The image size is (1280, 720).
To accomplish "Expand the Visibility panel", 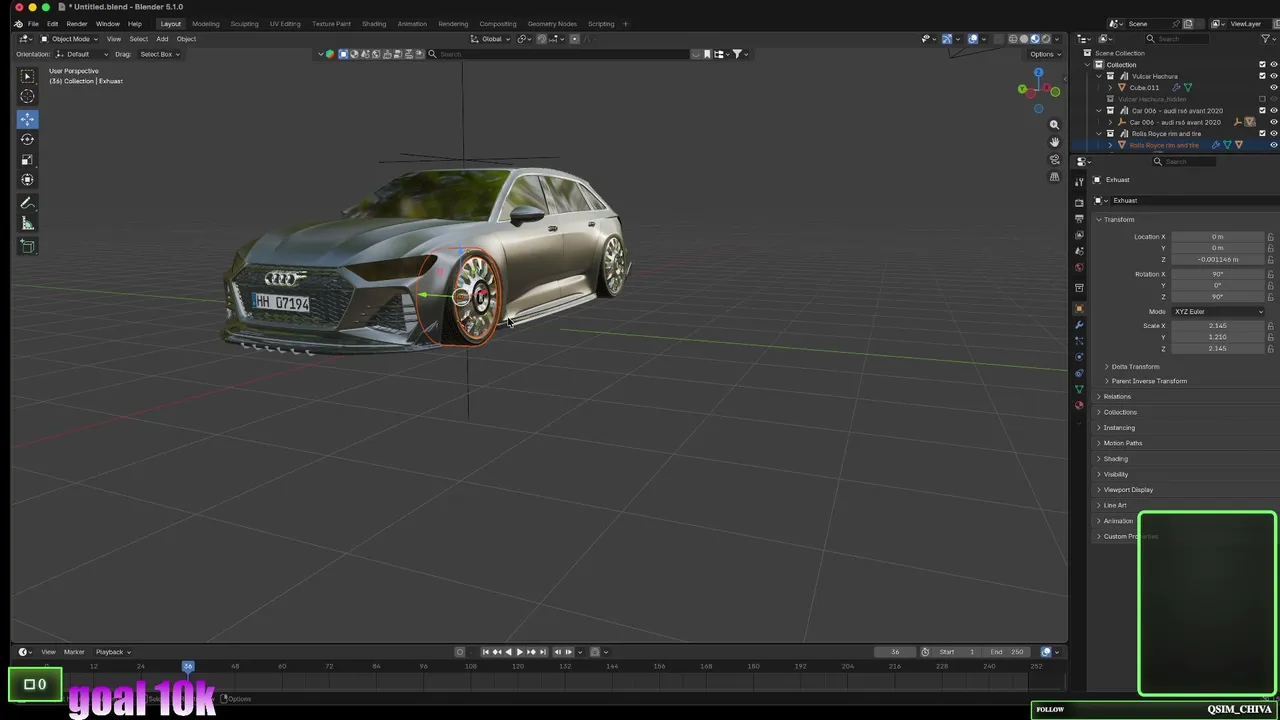I will (1116, 474).
